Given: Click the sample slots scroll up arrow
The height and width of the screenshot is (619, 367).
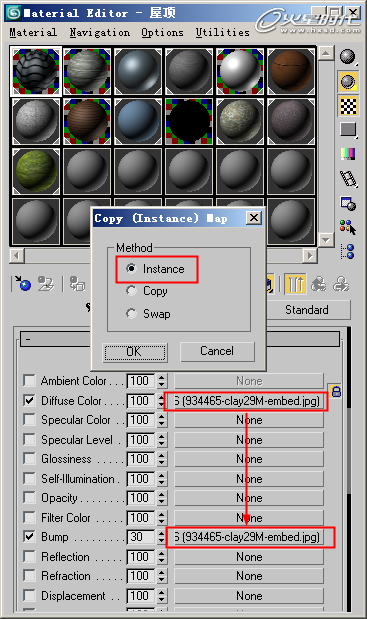Looking at the screenshot, I should point(326,53).
